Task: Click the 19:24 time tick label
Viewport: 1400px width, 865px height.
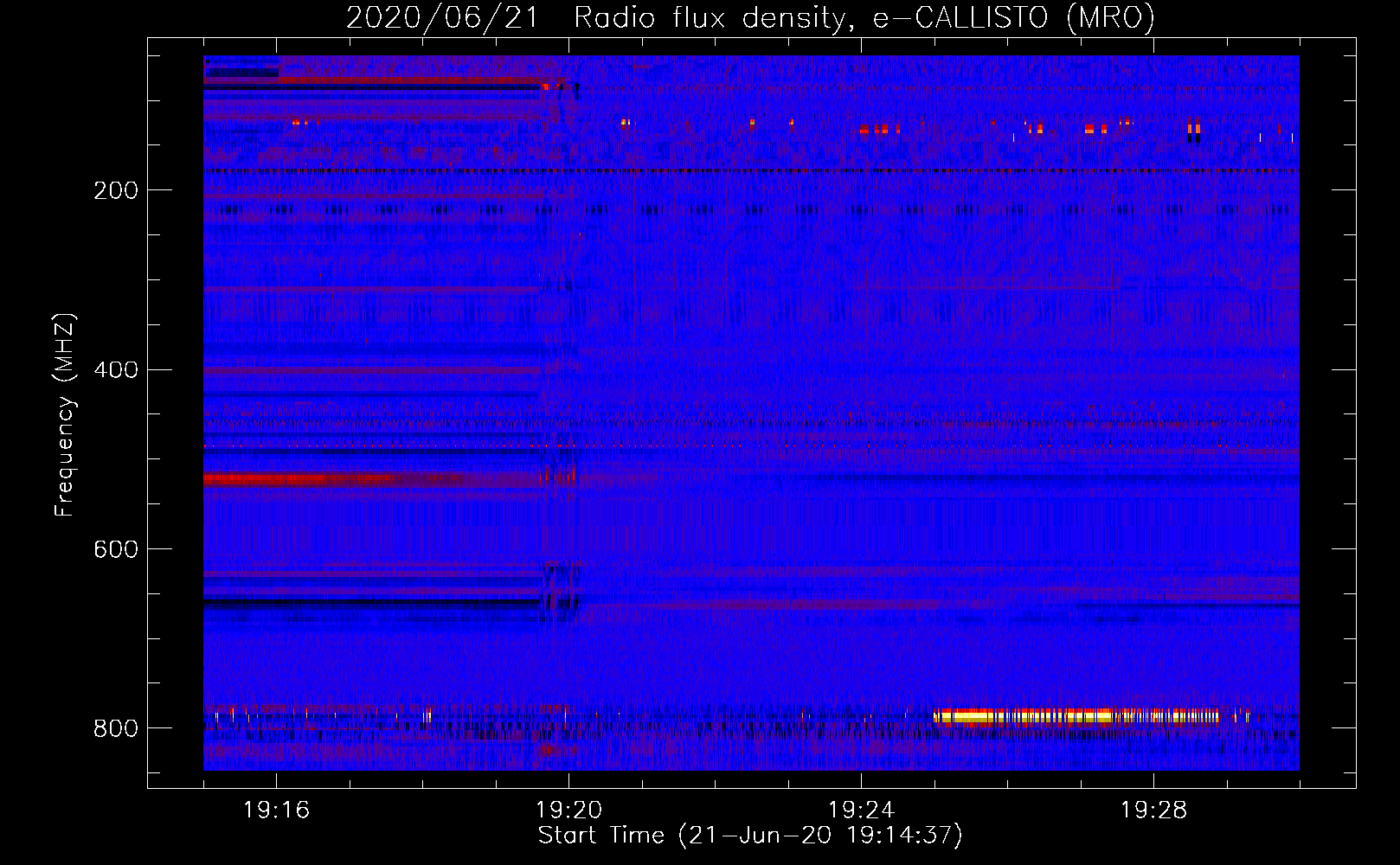Action: point(862,811)
